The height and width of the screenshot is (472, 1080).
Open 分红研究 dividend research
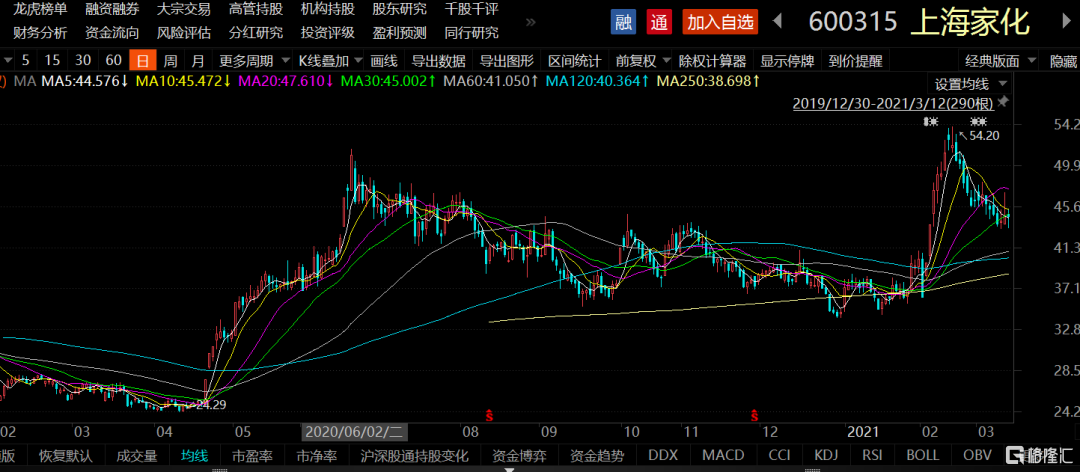[x=256, y=32]
